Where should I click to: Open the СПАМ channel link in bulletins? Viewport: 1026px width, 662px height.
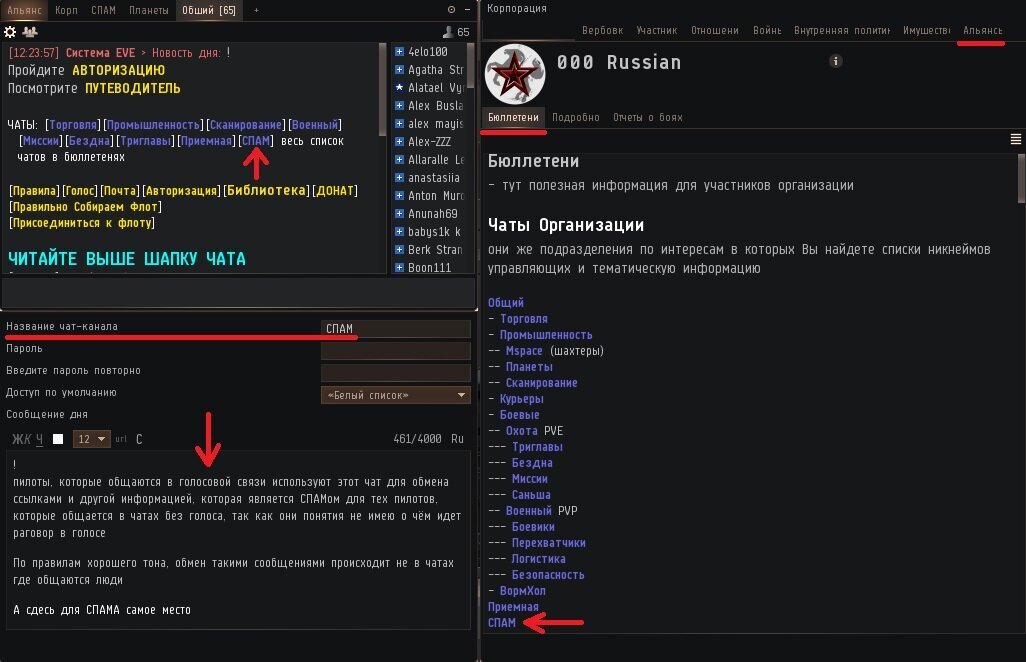(x=502, y=623)
